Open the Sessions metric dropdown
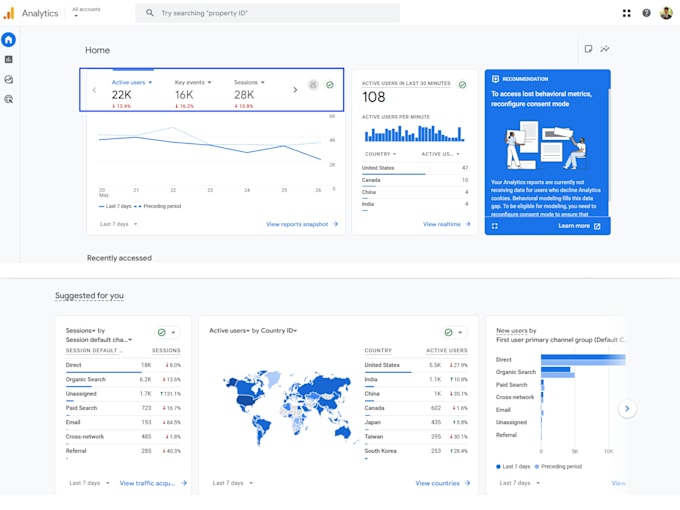Viewport: 680px width, 510px height. point(249,82)
